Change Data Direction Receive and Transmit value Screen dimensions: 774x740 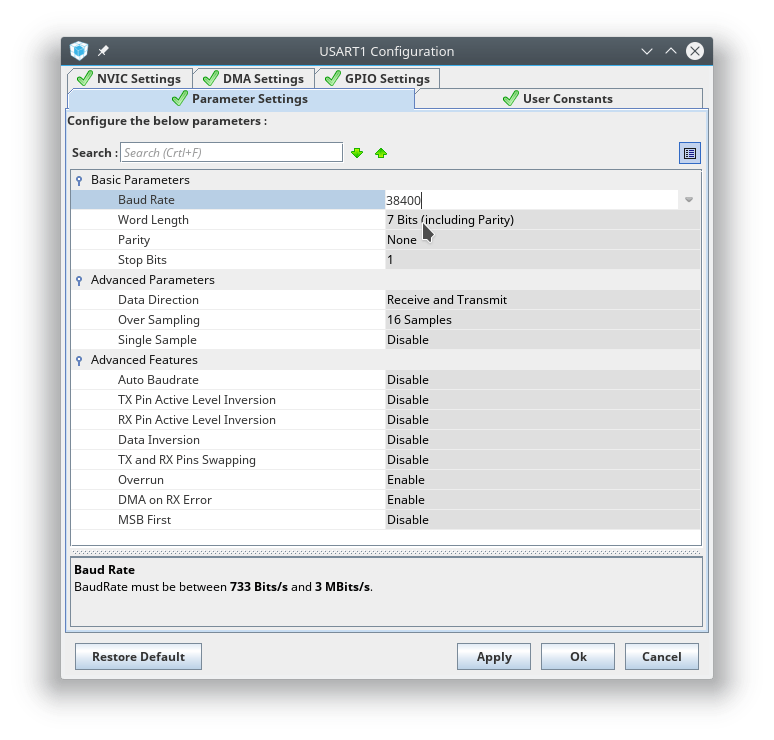[542, 300]
